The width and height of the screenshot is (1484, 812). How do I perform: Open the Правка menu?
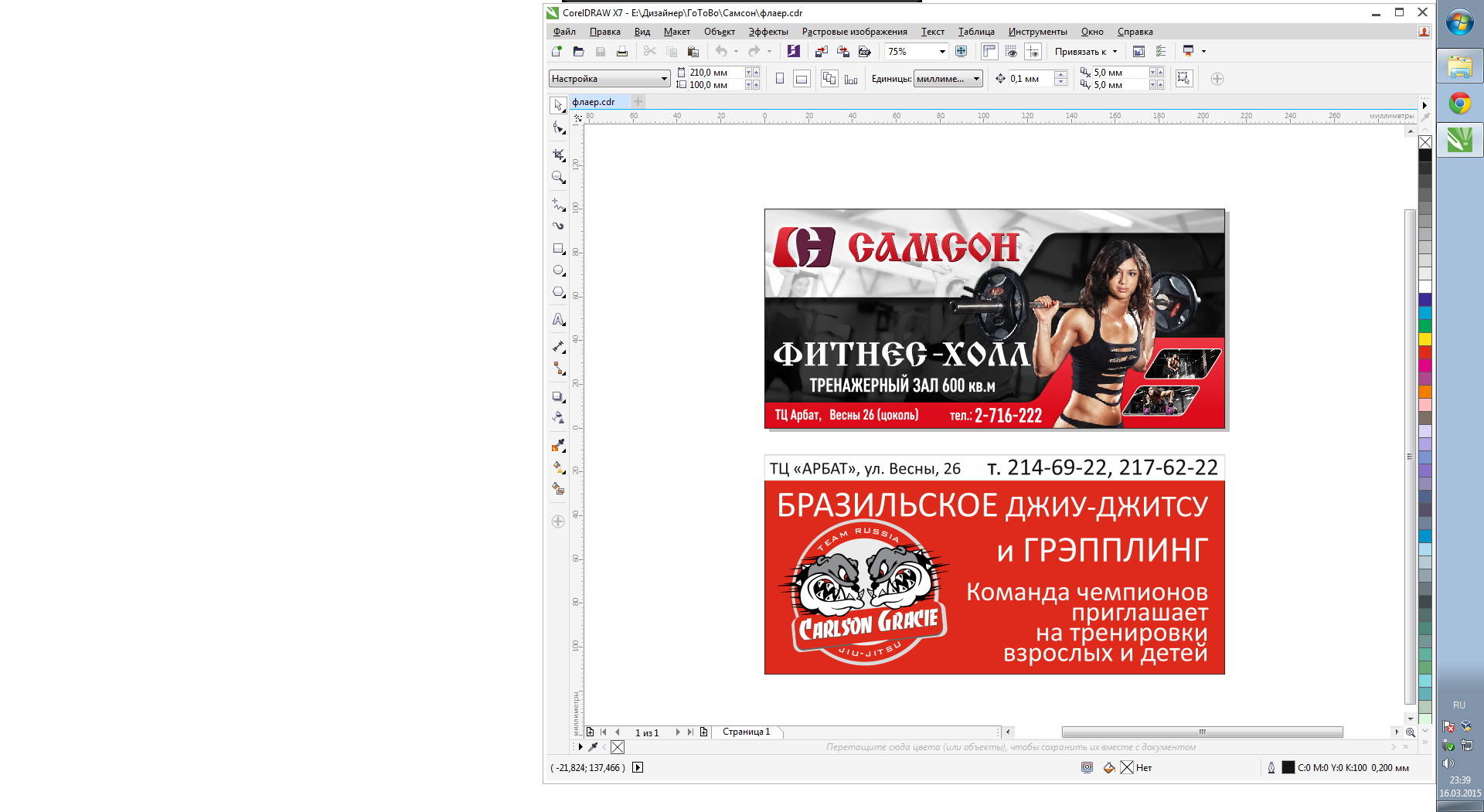(x=604, y=32)
